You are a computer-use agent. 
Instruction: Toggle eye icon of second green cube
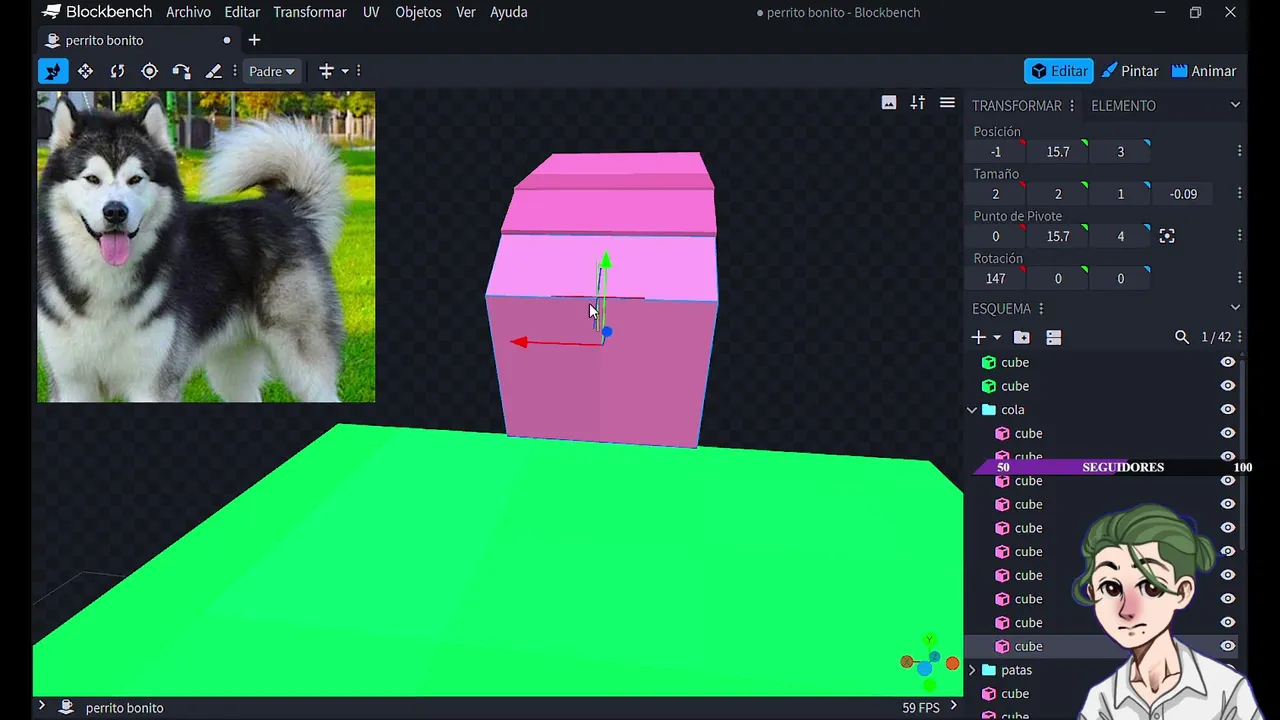point(1227,386)
